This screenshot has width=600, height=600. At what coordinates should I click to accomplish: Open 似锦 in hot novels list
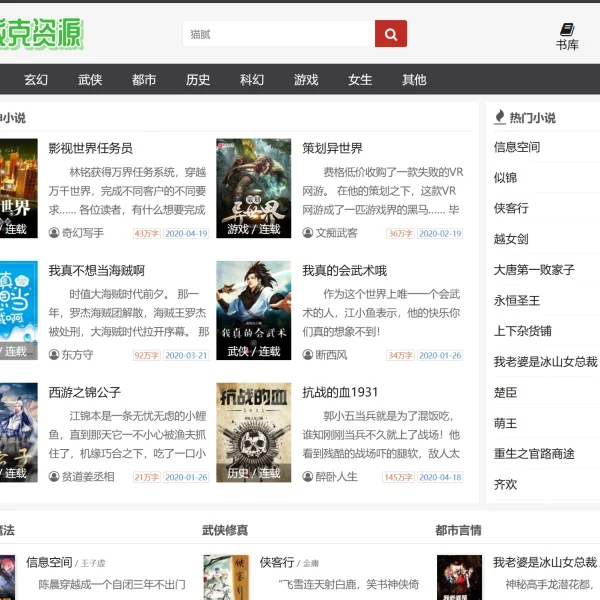505,178
